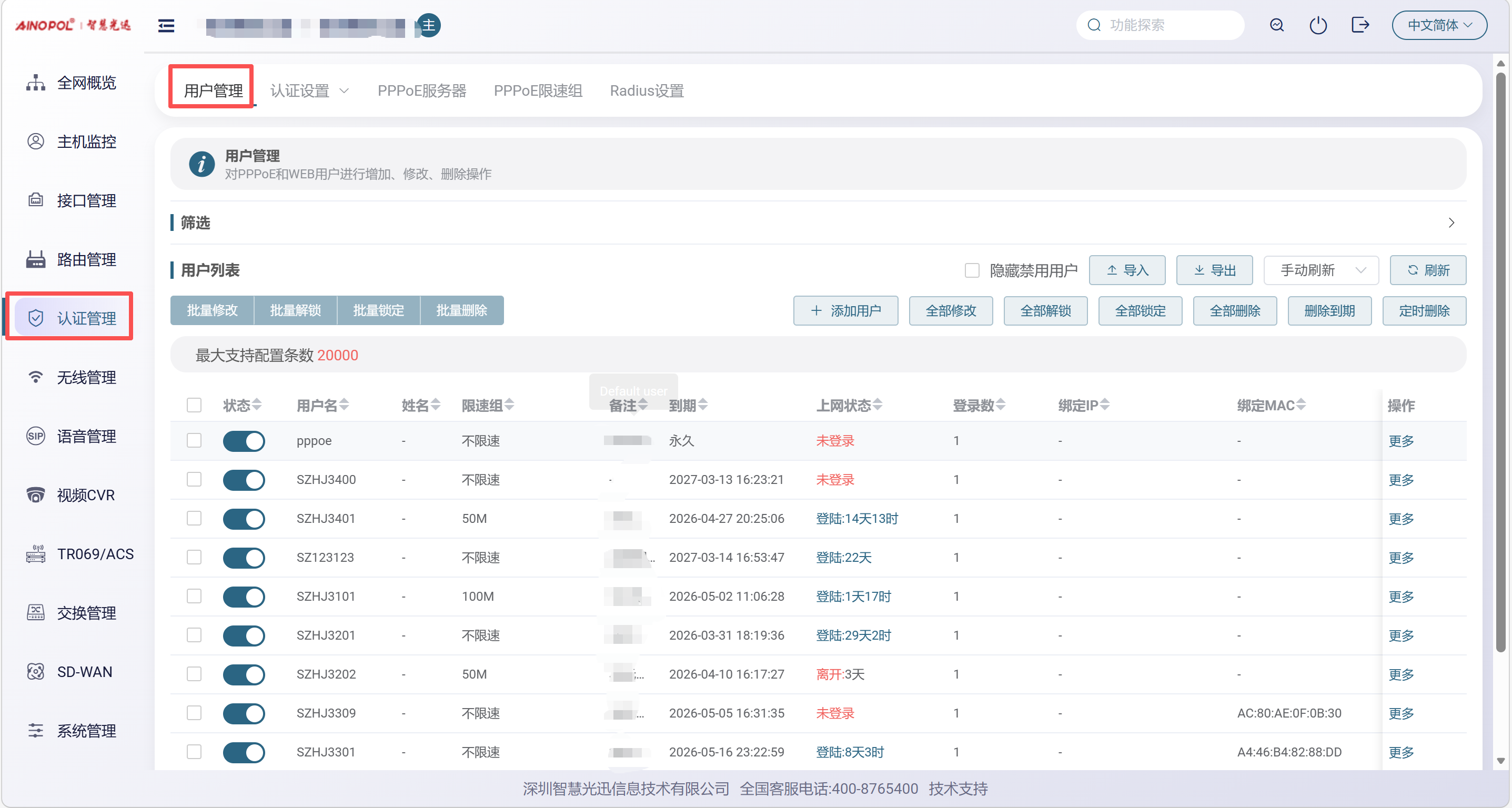The width and height of the screenshot is (1512, 808).
Task: Click the logout icon in header
Action: (x=1360, y=25)
